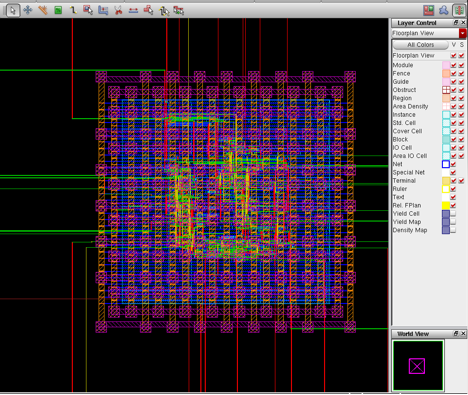Toggle Guide visibility checkbox
468x395 pixels.
point(453,82)
